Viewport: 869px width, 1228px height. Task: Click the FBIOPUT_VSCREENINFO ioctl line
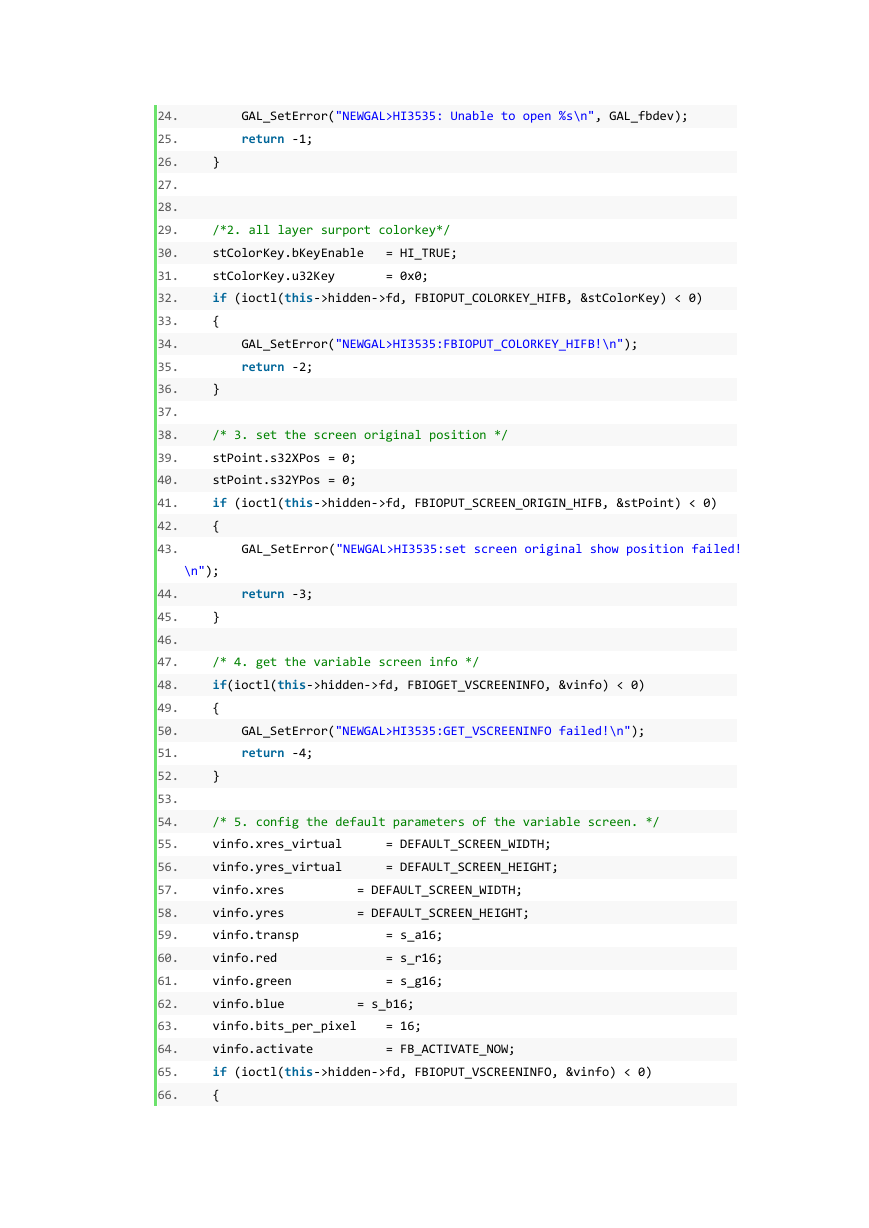point(432,1072)
